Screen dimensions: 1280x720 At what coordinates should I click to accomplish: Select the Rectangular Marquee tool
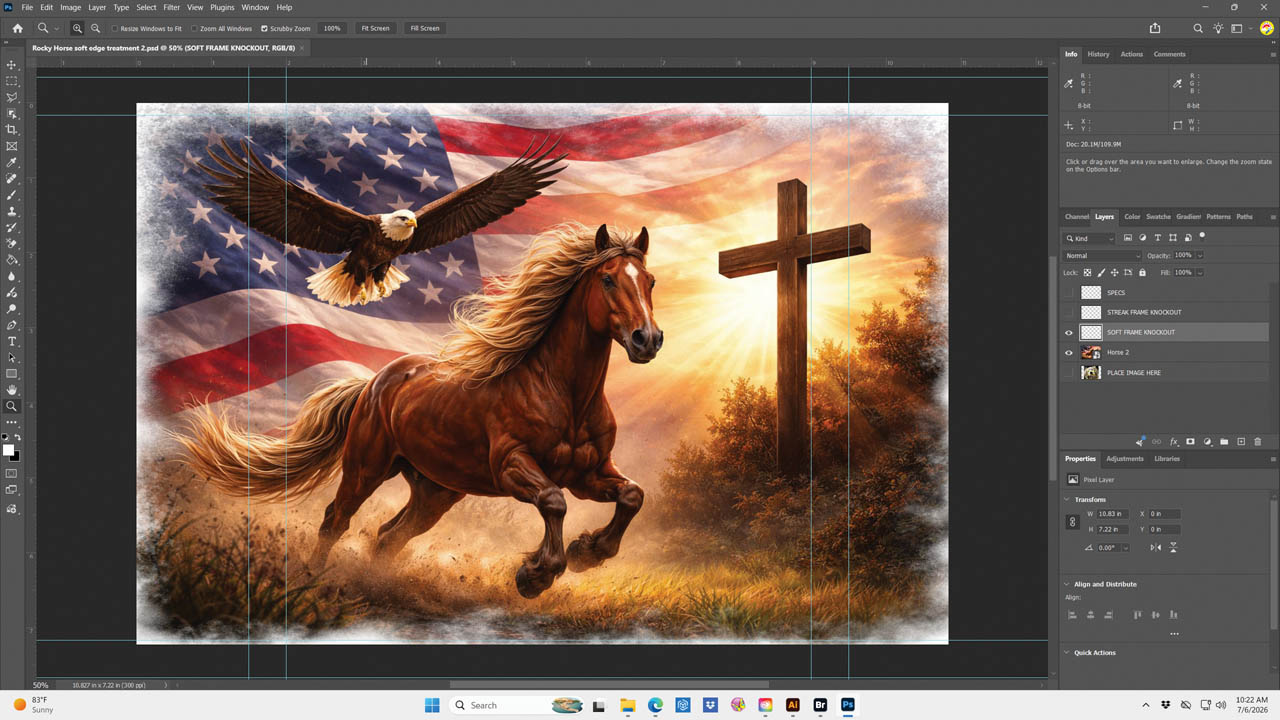point(12,81)
